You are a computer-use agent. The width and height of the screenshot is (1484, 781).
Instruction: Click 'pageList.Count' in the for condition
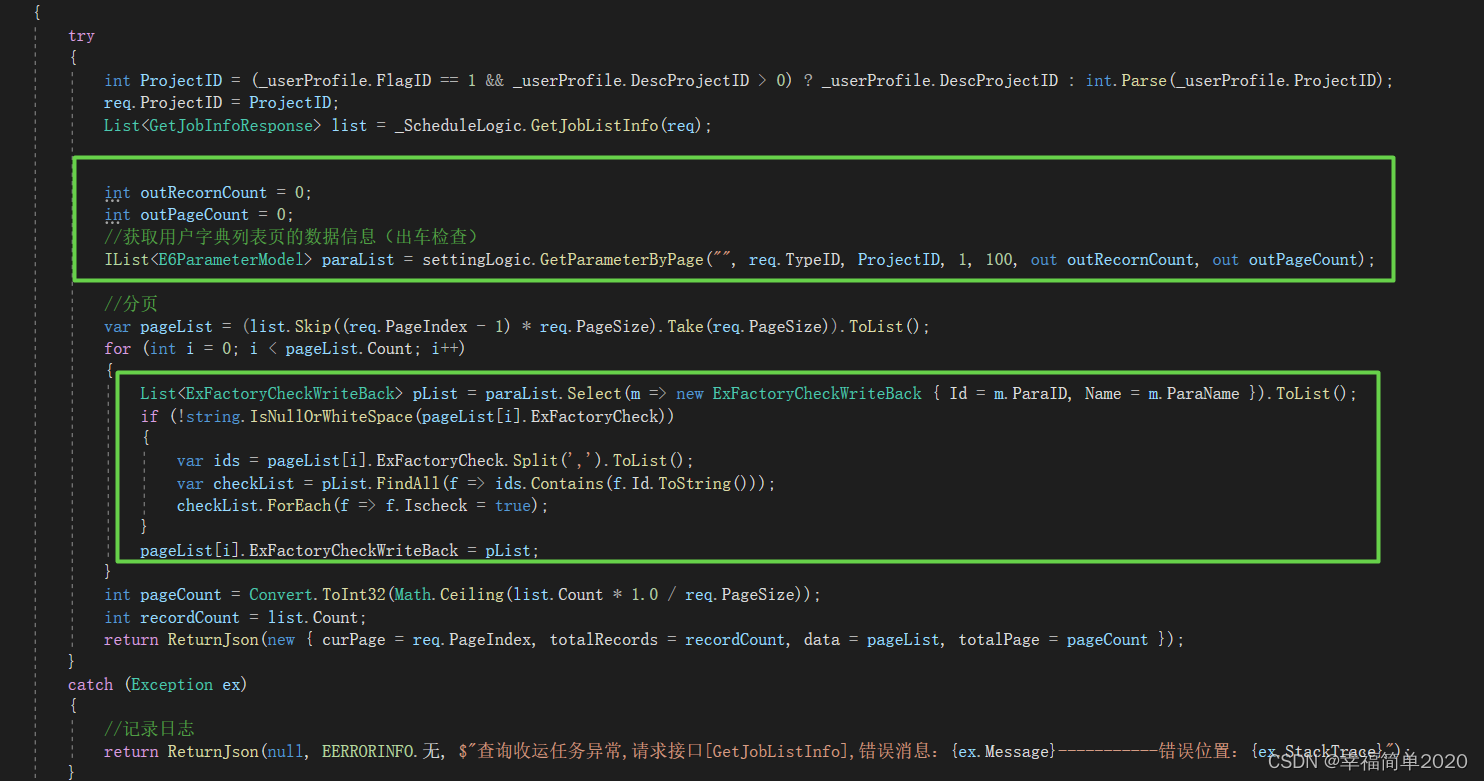tap(349, 349)
